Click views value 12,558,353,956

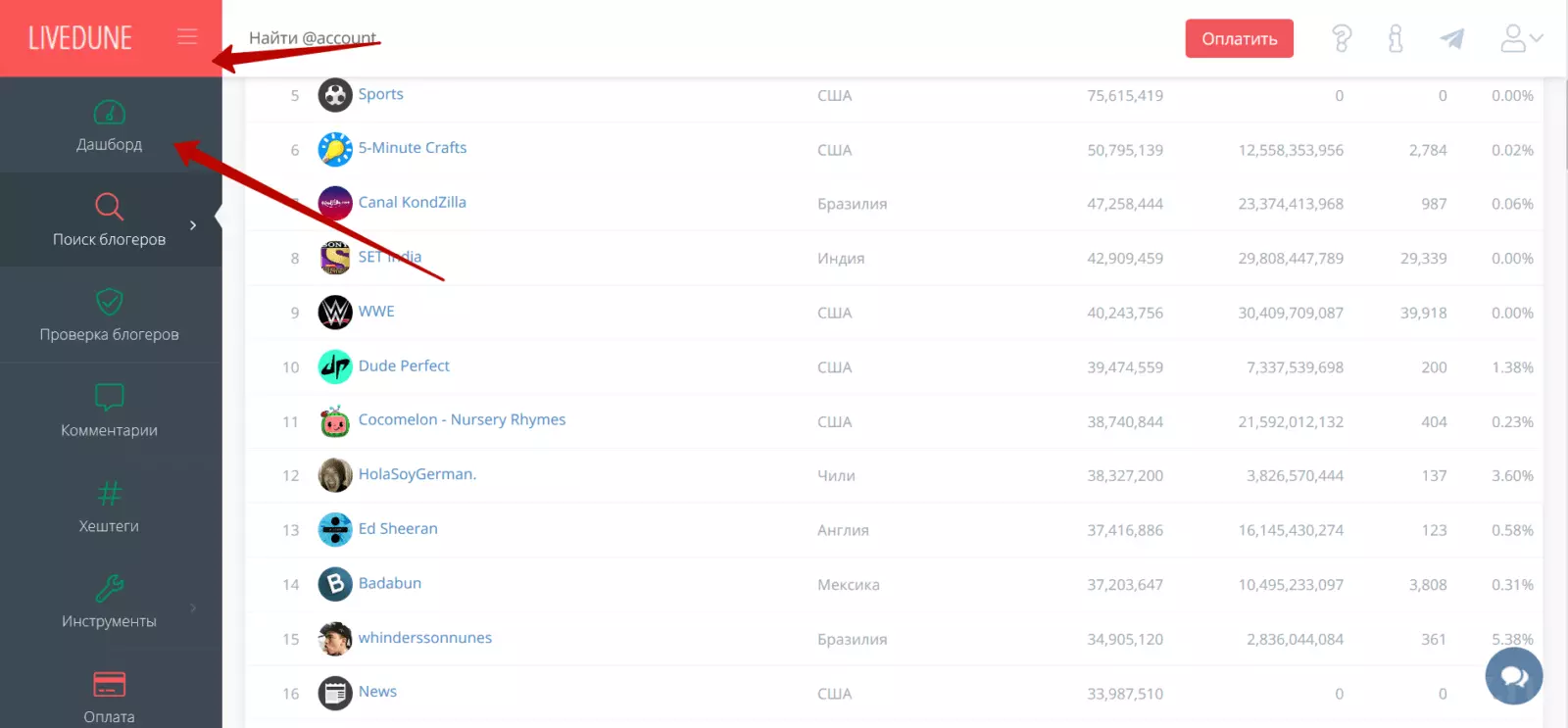click(x=1291, y=150)
